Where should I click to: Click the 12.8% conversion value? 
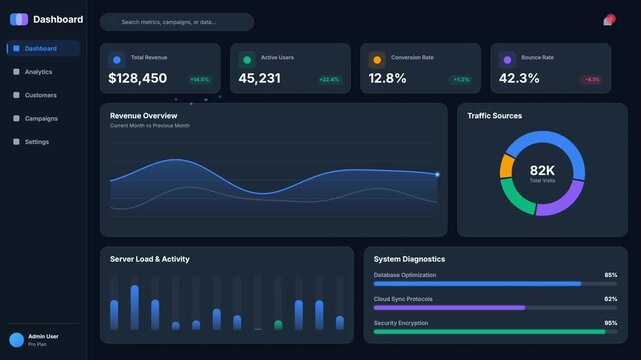[387, 78]
